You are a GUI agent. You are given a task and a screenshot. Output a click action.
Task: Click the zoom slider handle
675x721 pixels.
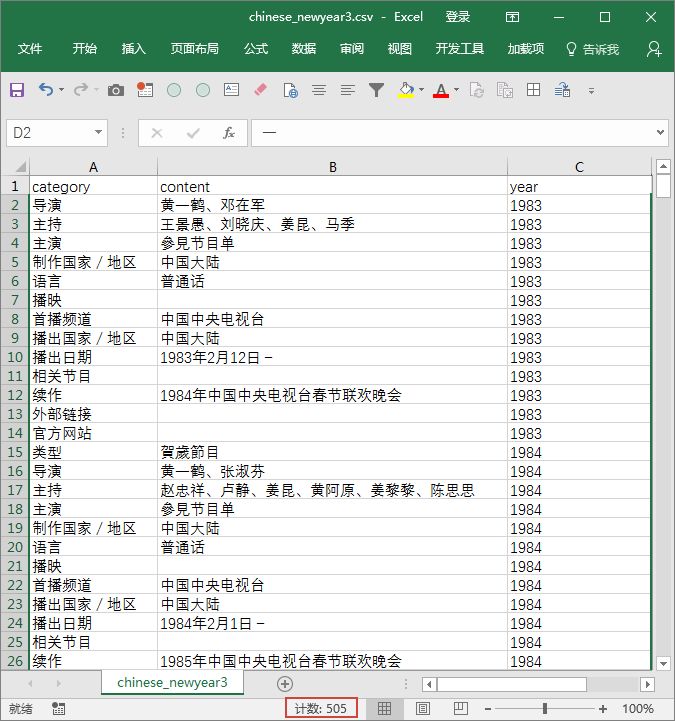[x=545, y=708]
